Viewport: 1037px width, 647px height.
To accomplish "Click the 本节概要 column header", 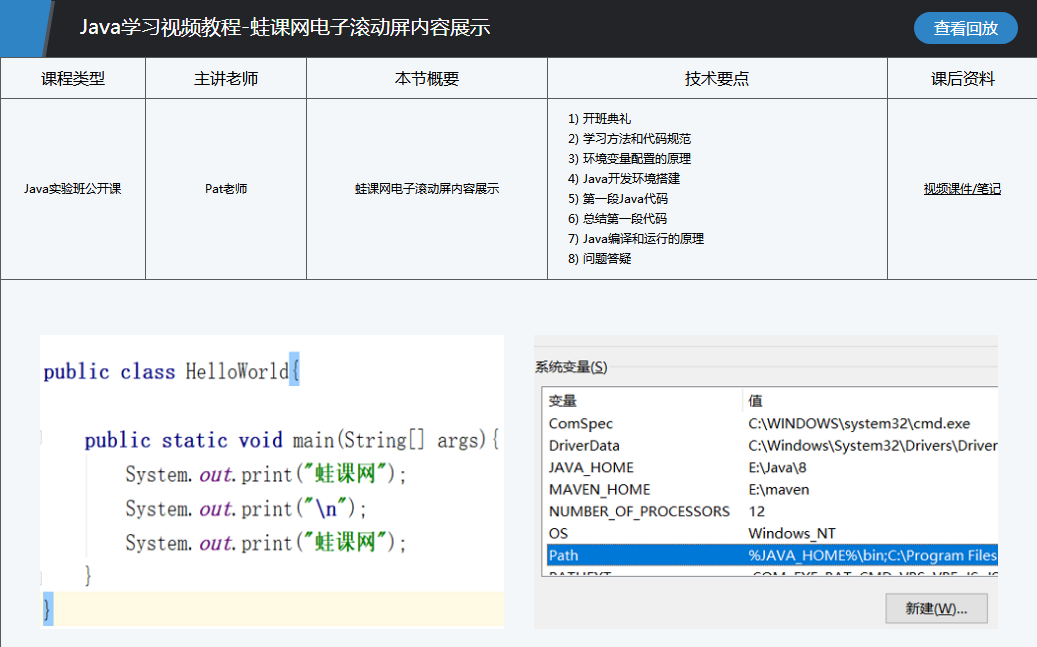I will (427, 79).
